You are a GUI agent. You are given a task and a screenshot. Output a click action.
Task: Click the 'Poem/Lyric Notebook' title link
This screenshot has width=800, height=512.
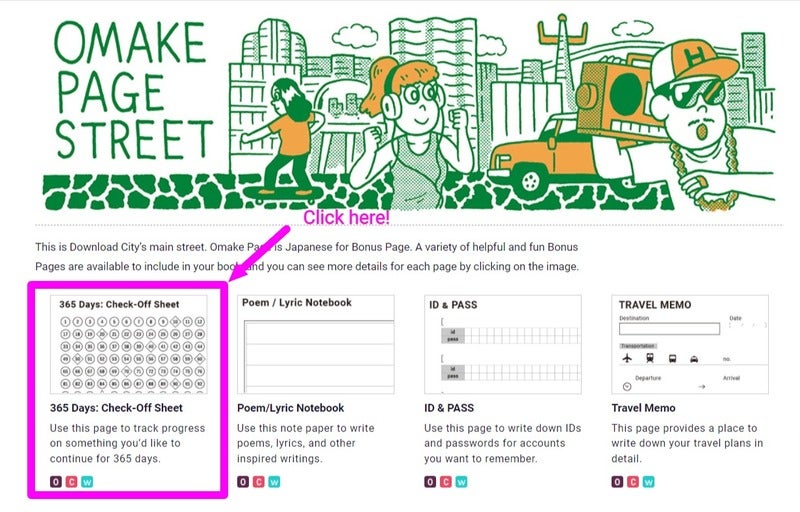pyautogui.click(x=290, y=408)
